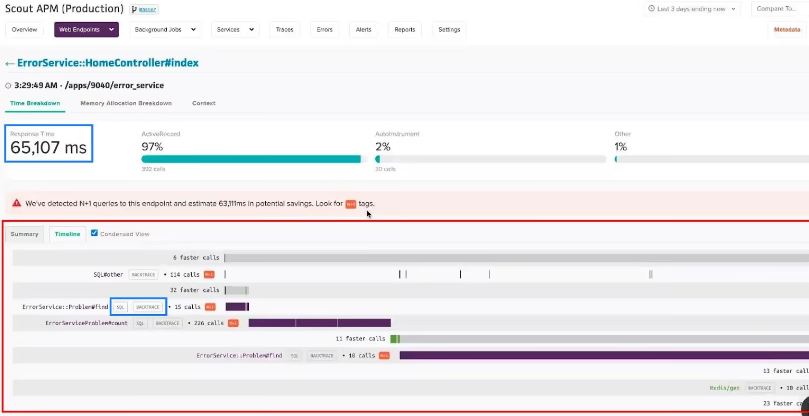This screenshot has height=416, width=809.
Task: Select the Timeline tab
Action: point(68,234)
